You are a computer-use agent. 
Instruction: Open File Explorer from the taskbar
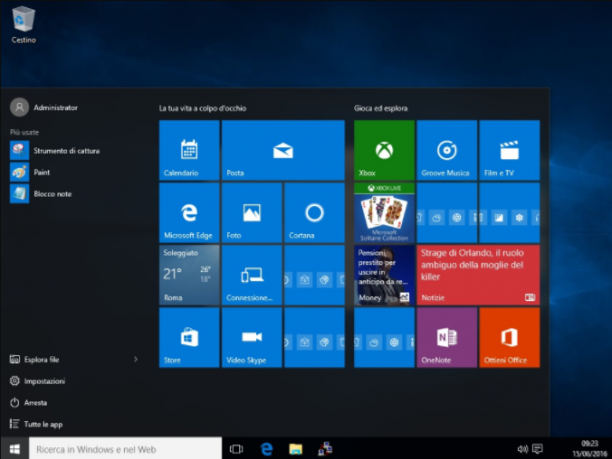click(296, 449)
